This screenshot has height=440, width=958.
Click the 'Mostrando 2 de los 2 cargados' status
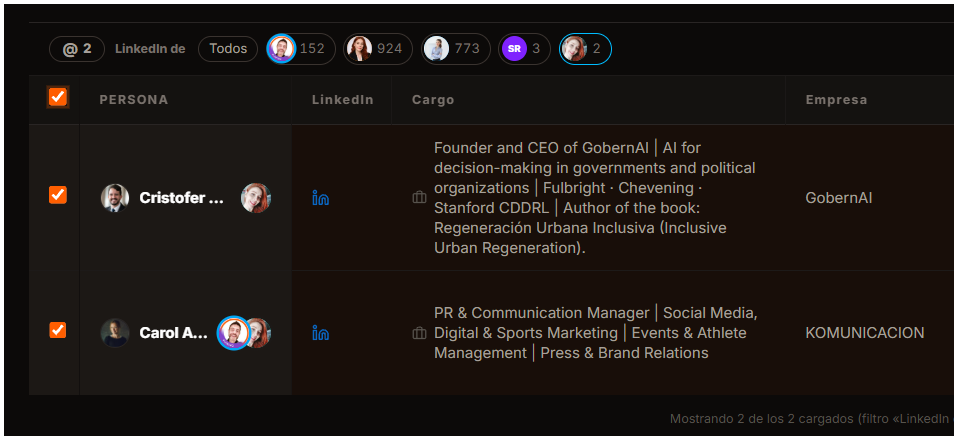[761, 419]
